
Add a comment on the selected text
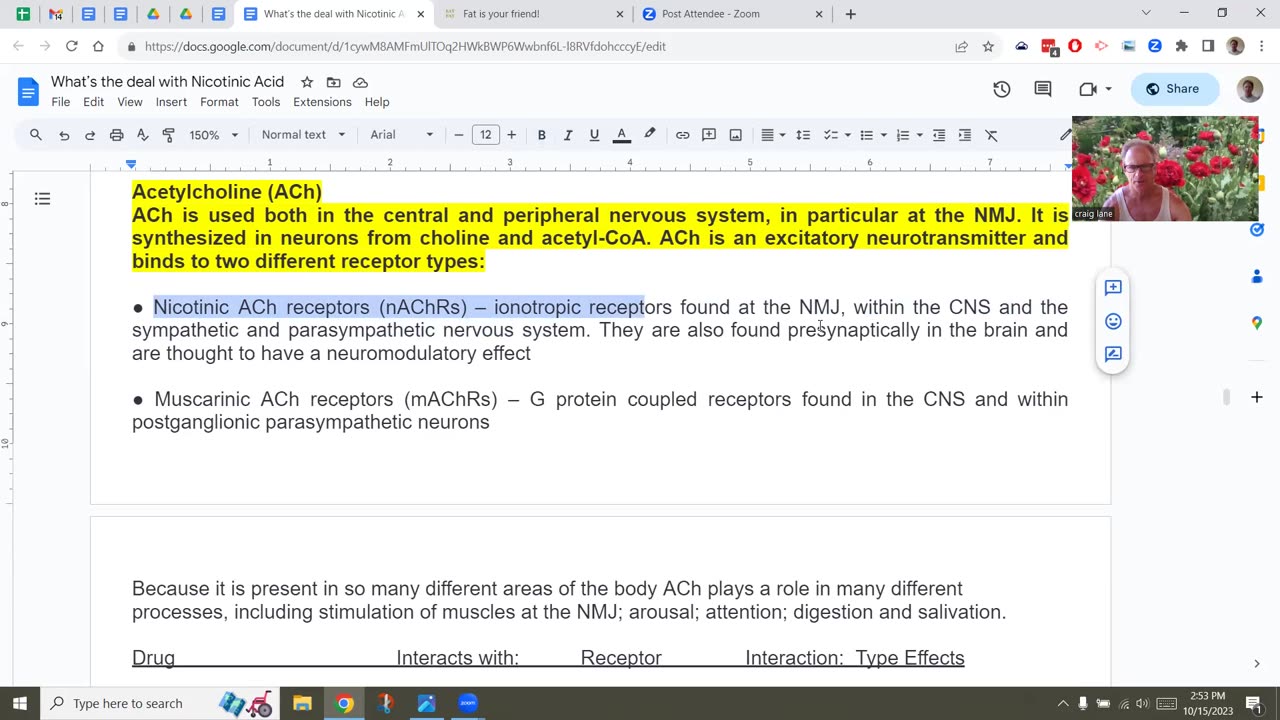tap(1113, 288)
